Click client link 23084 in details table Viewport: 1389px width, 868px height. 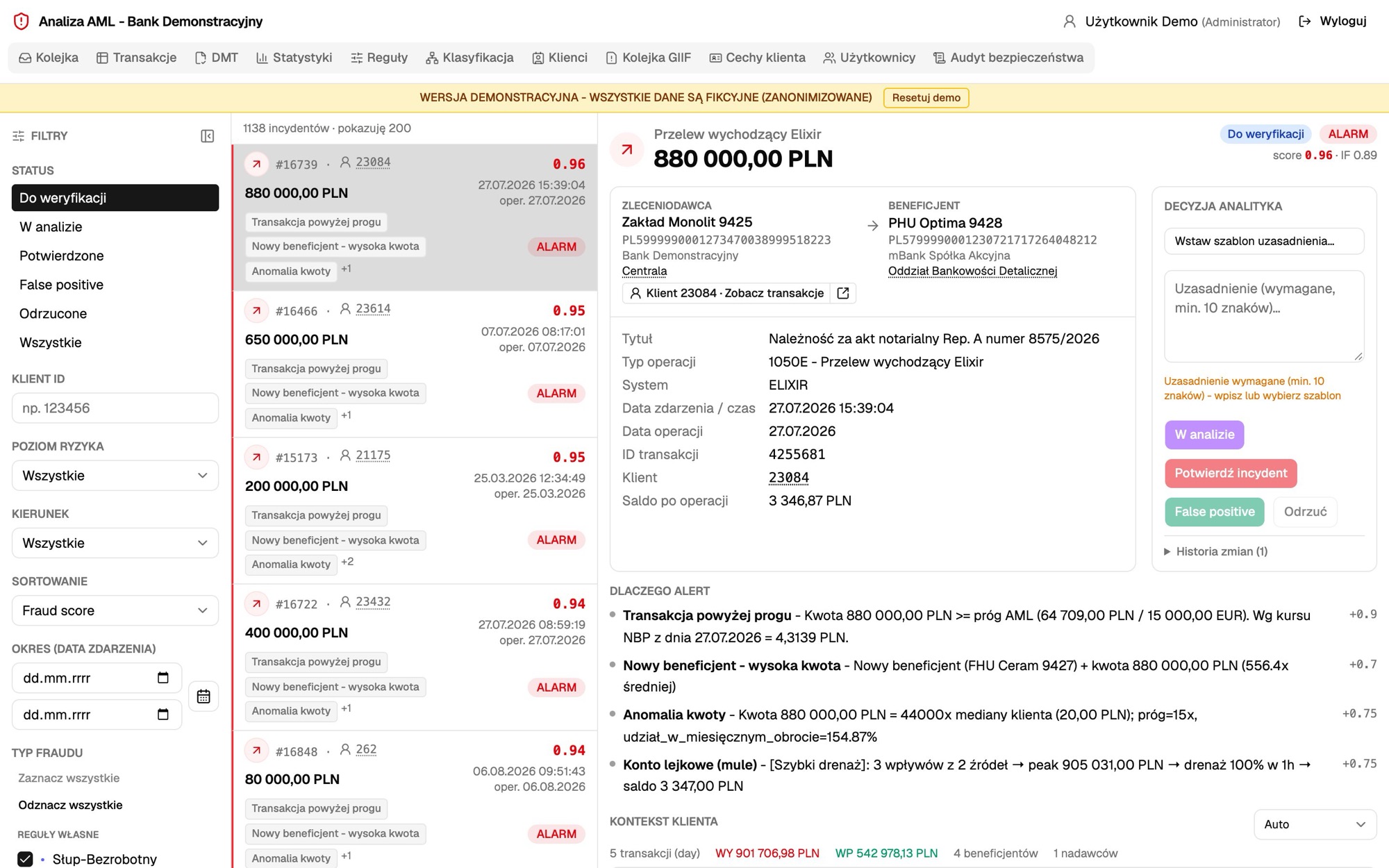click(x=789, y=478)
